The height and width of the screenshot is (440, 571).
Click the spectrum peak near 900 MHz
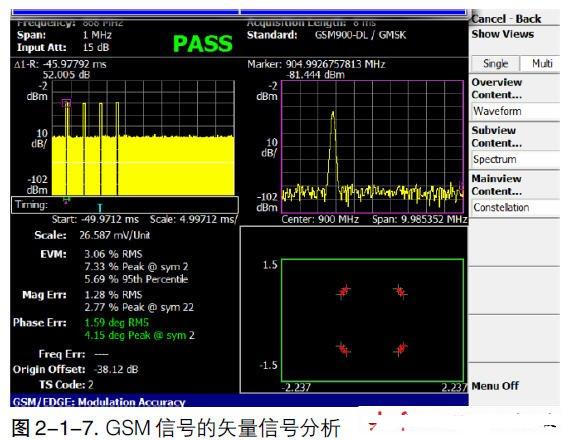pyautogui.click(x=332, y=114)
